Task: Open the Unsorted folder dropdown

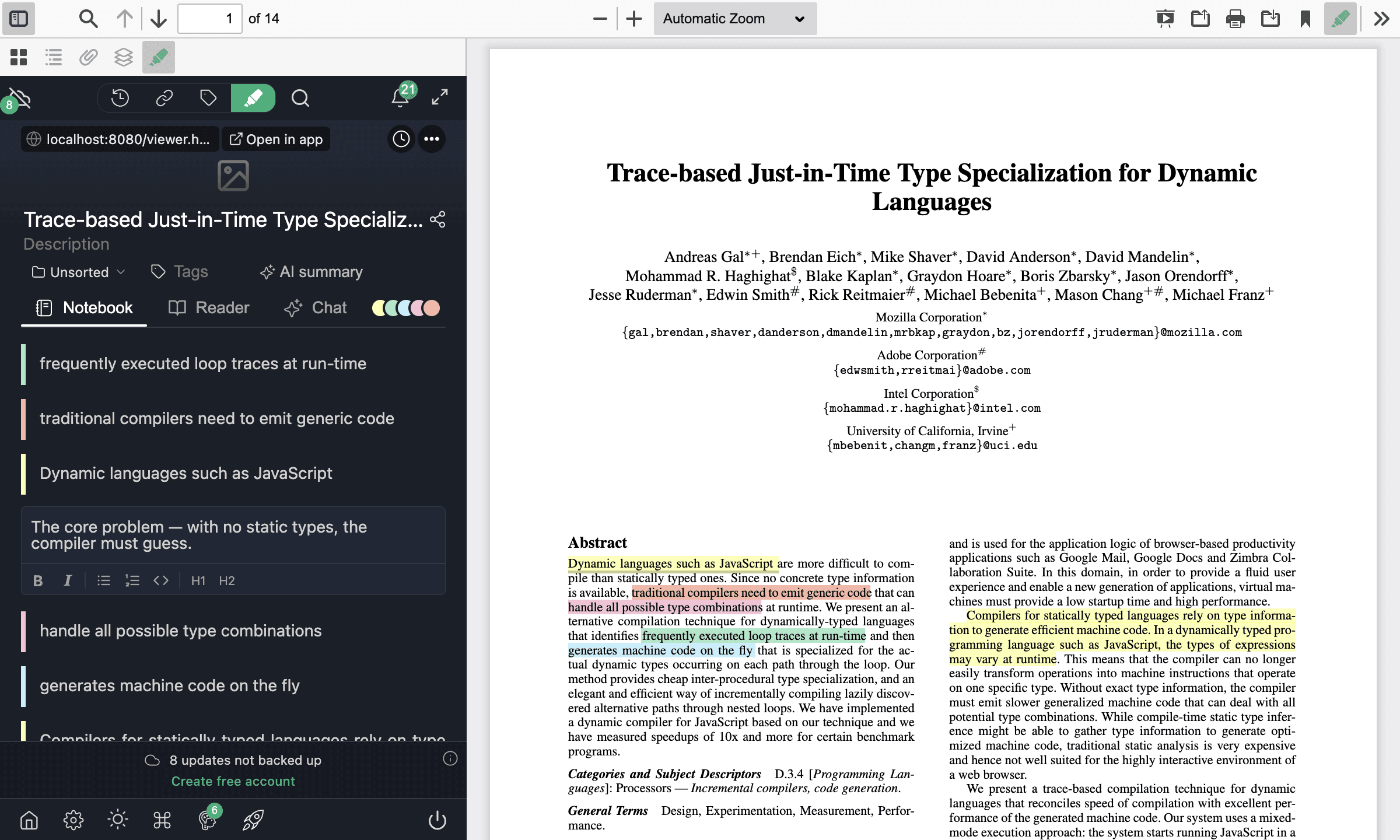Action: (x=78, y=272)
